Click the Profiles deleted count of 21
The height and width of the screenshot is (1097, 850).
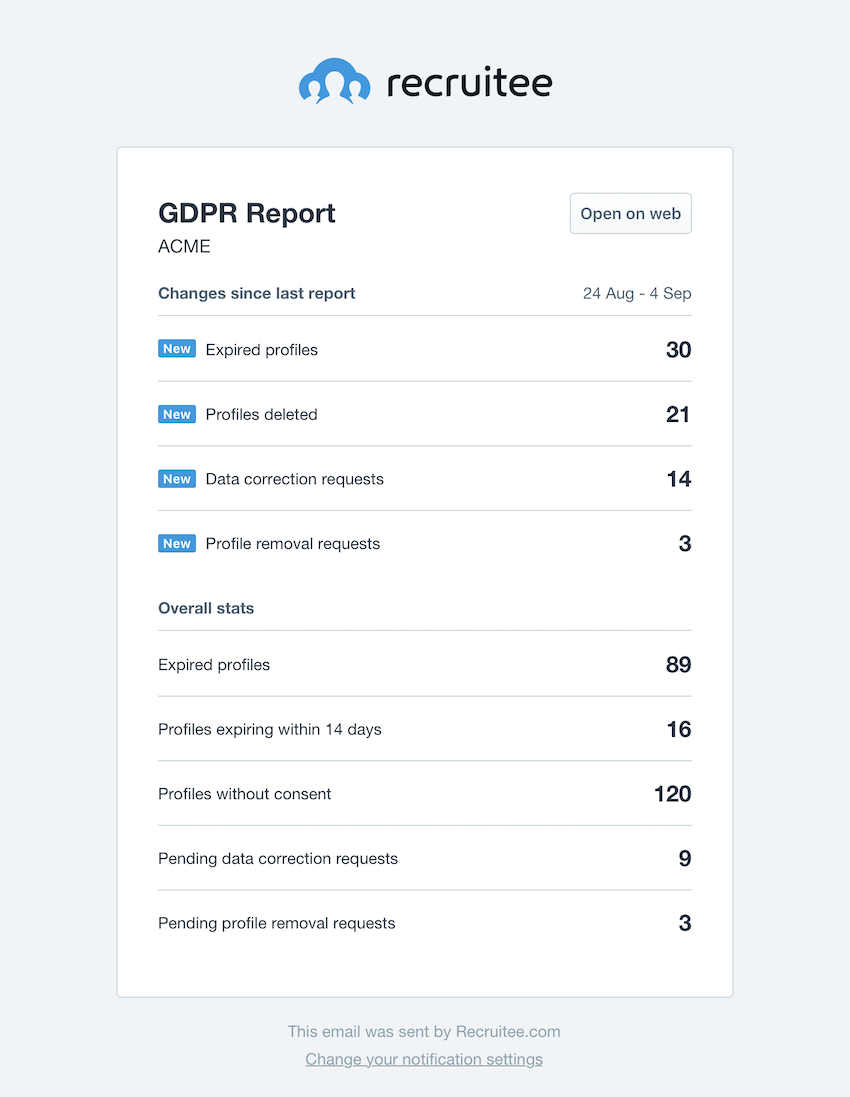point(678,414)
